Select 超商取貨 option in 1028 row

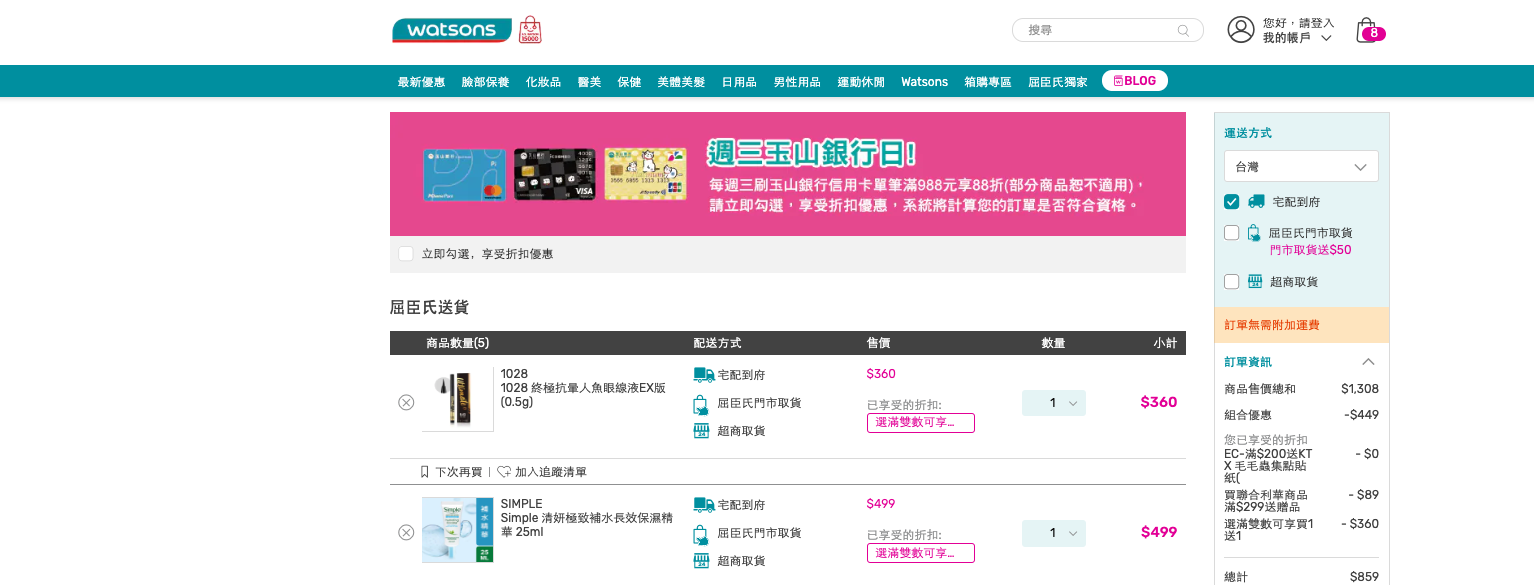[x=742, y=431]
